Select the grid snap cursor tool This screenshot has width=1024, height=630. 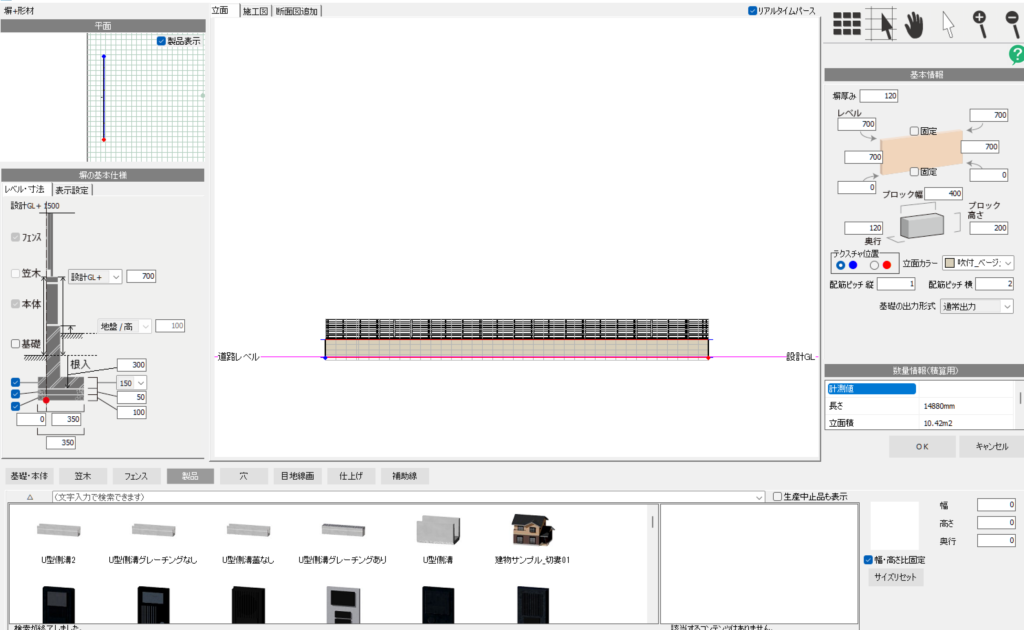coord(879,25)
